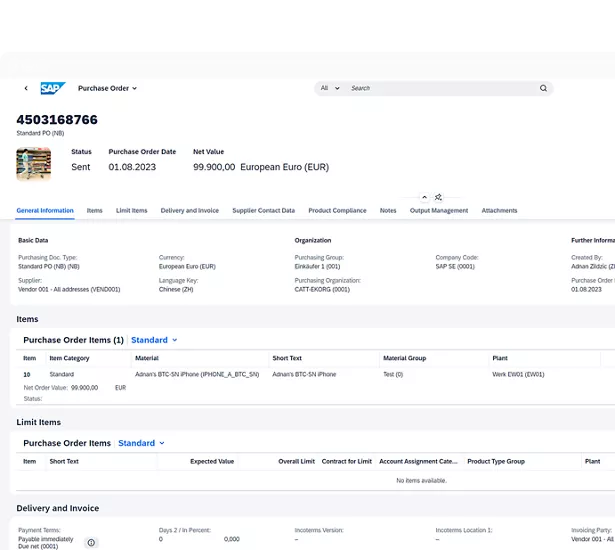The image size is (615, 550).
Task: Click the payment terms info icon
Action: coord(91,542)
